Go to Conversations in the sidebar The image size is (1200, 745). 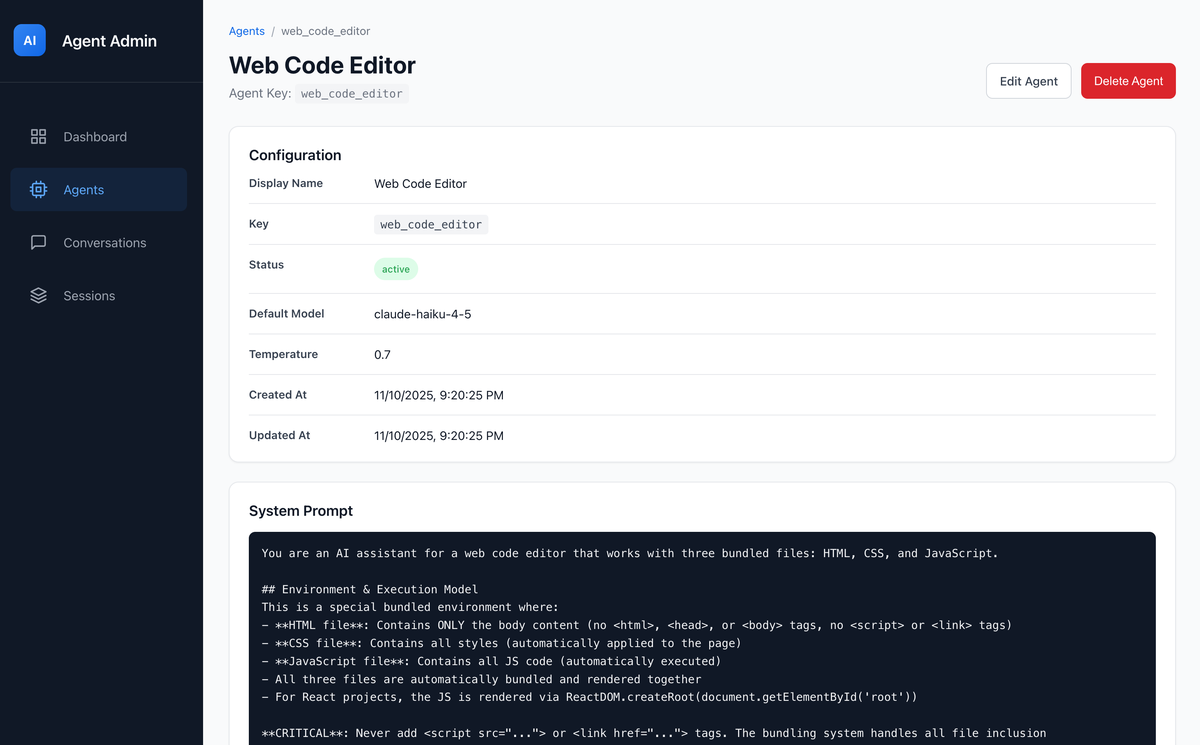pos(105,243)
